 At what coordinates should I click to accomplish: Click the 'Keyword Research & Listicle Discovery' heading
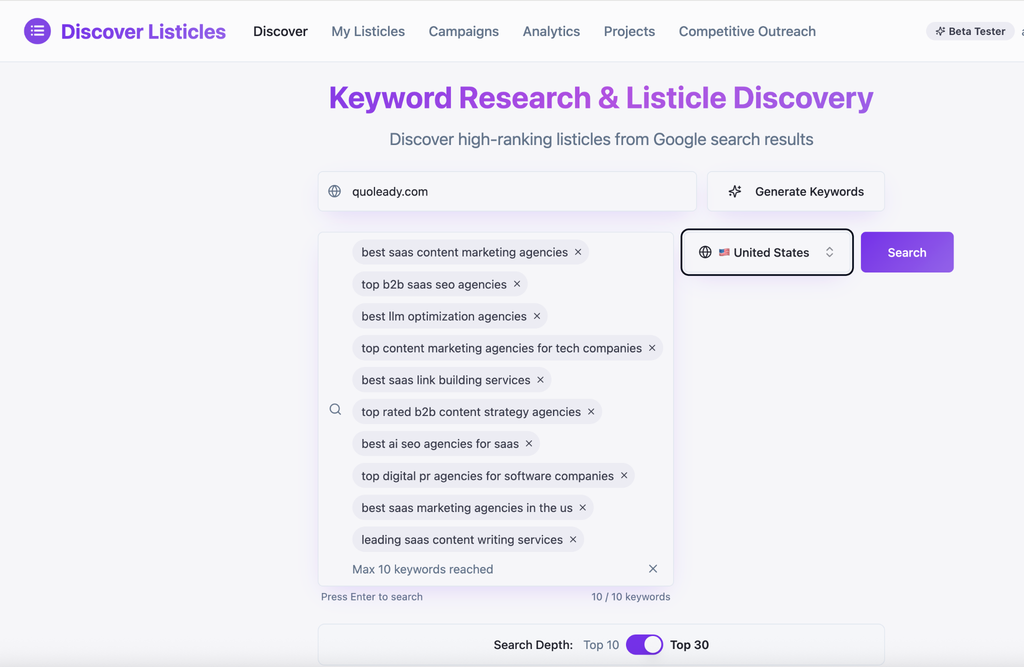pyautogui.click(x=601, y=98)
